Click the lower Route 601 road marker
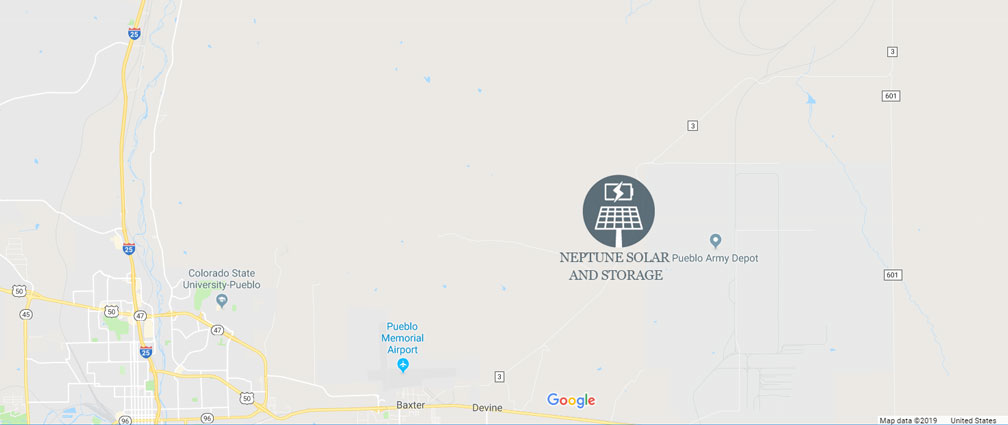Screen dimensions: 1008x425 pos(893,275)
